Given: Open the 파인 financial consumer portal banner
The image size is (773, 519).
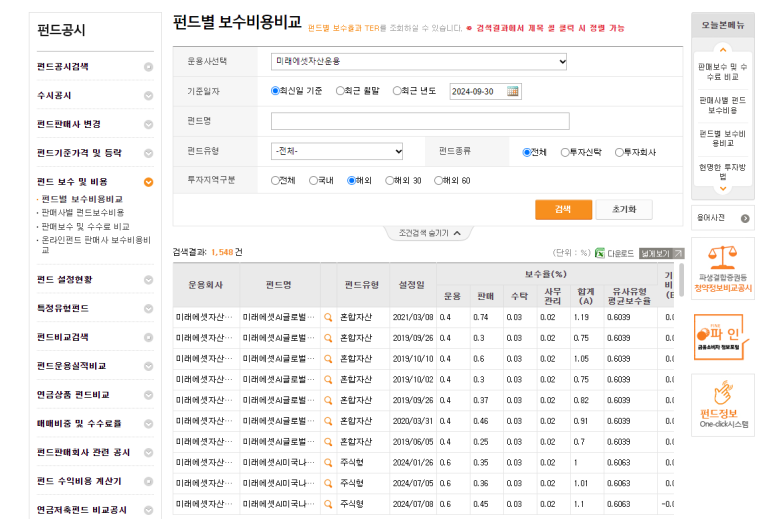Looking at the screenshot, I should coord(722,338).
